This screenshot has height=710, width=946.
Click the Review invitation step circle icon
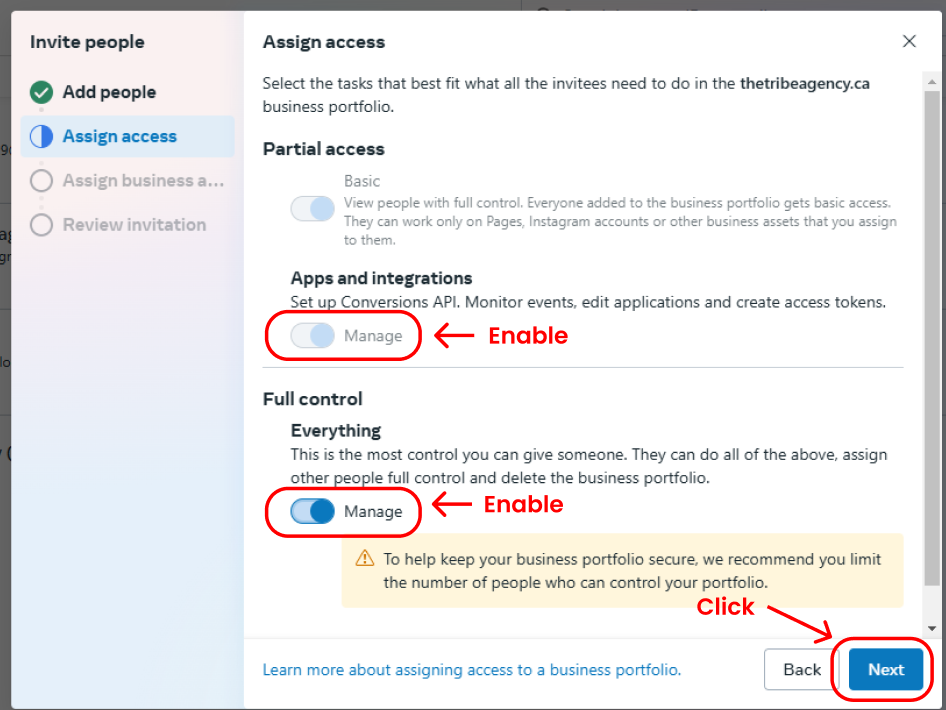point(41,225)
